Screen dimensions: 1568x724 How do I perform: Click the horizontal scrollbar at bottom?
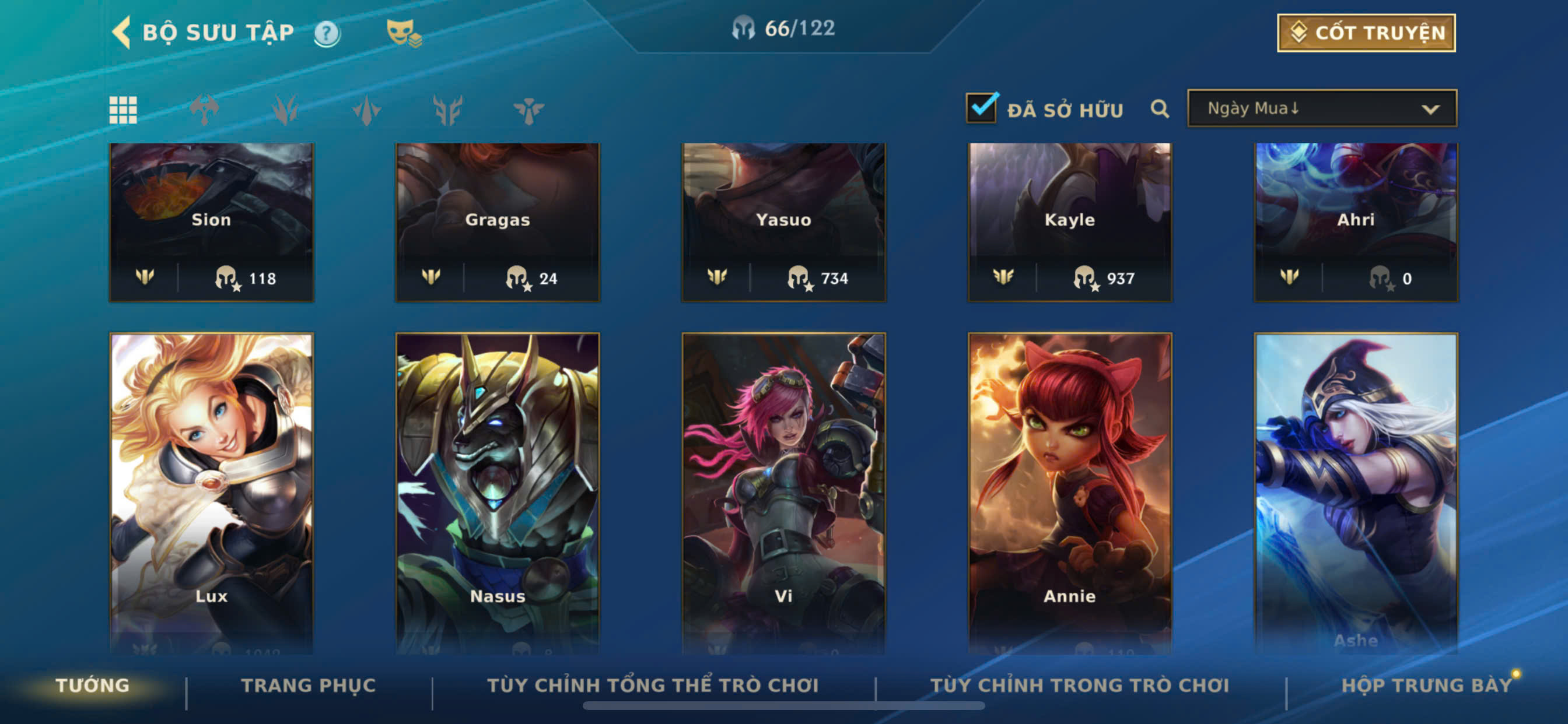(x=783, y=706)
